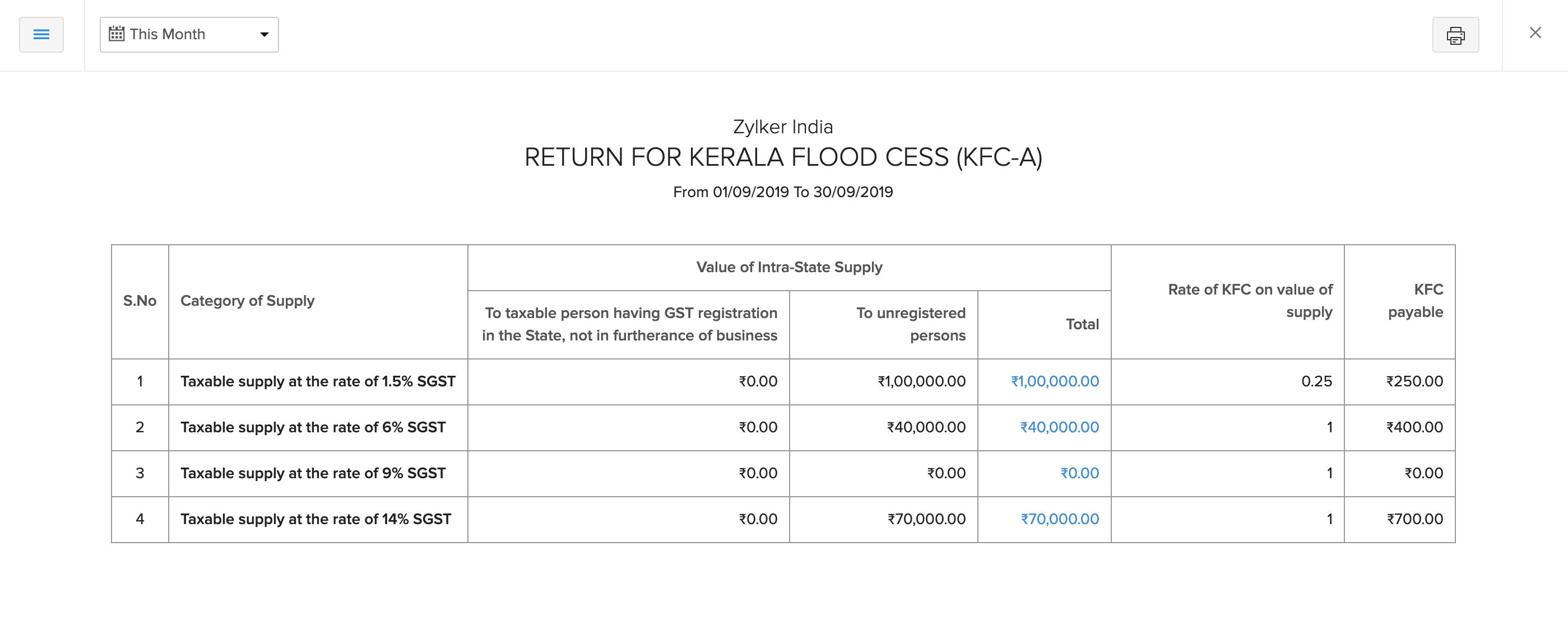Close the KFC-A return view

coord(1534,33)
